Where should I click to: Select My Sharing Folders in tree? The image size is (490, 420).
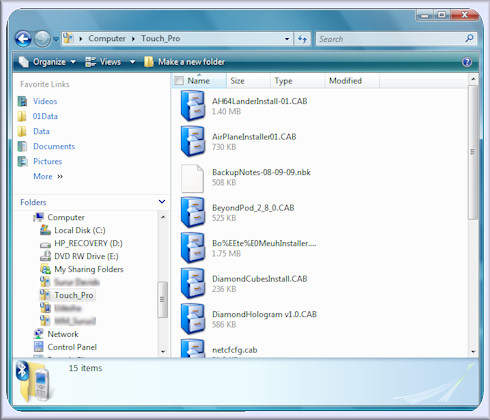(89, 269)
